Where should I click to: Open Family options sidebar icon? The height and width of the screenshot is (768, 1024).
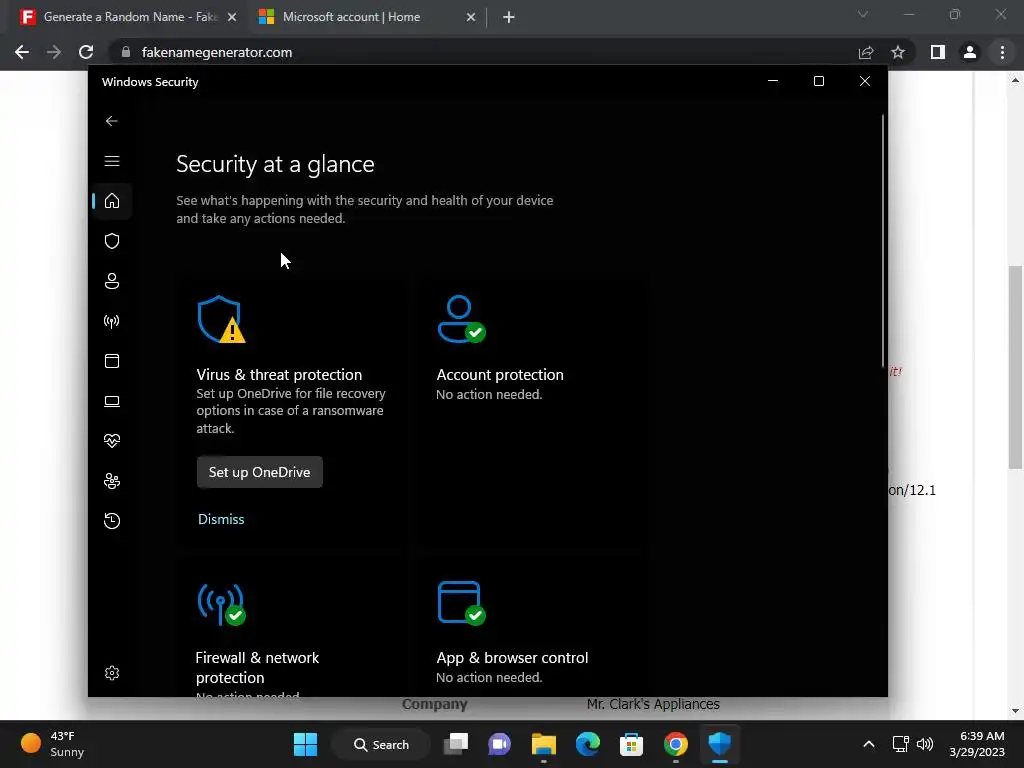click(x=112, y=481)
